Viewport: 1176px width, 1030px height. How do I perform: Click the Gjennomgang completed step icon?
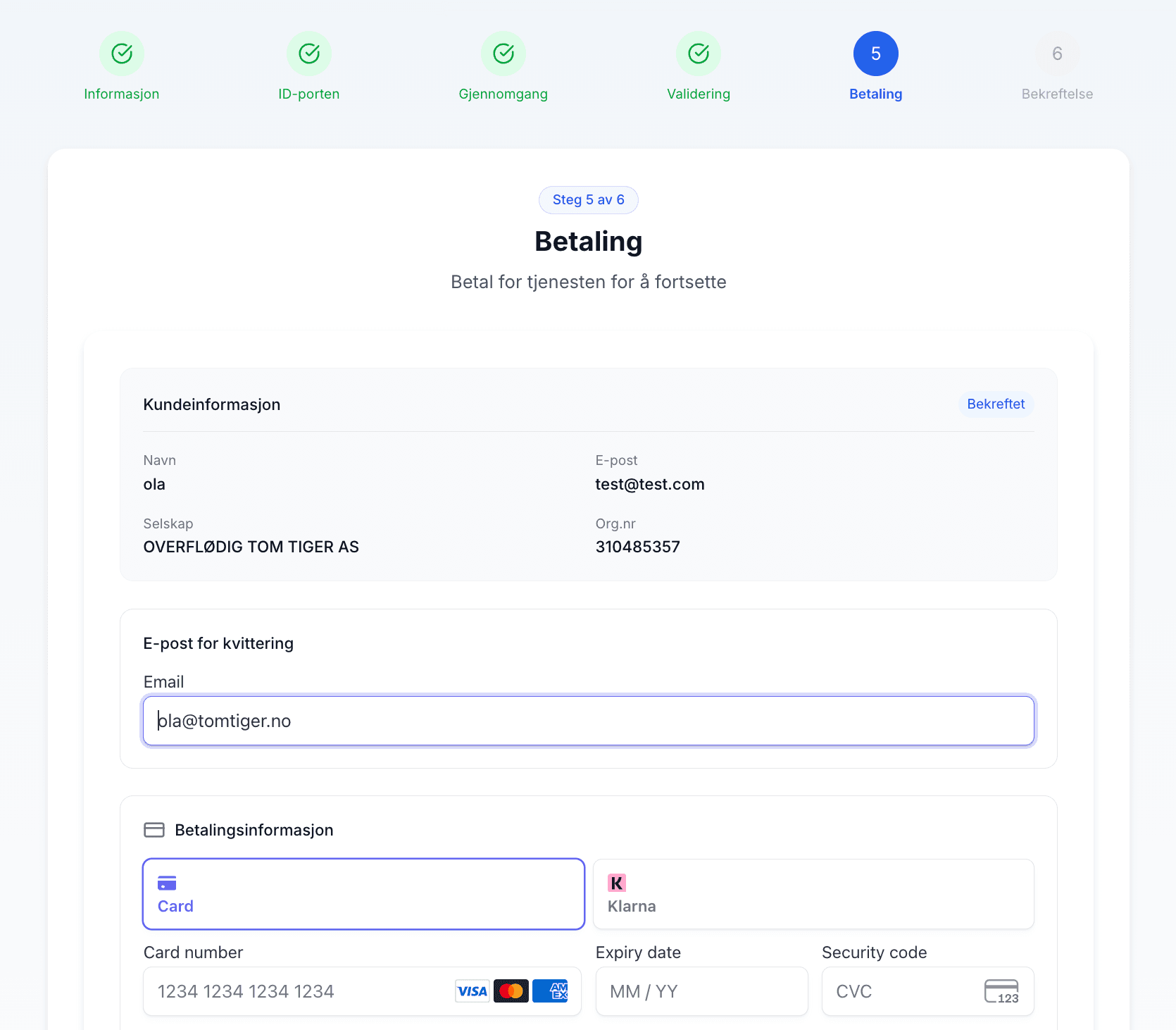(x=503, y=54)
